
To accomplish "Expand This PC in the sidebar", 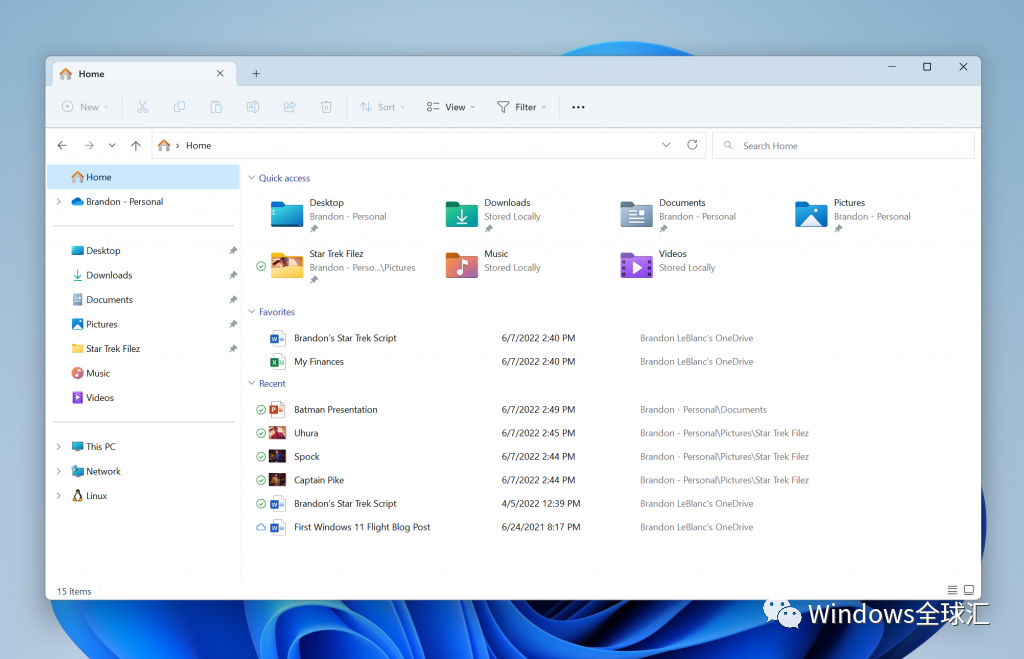I will 58,446.
